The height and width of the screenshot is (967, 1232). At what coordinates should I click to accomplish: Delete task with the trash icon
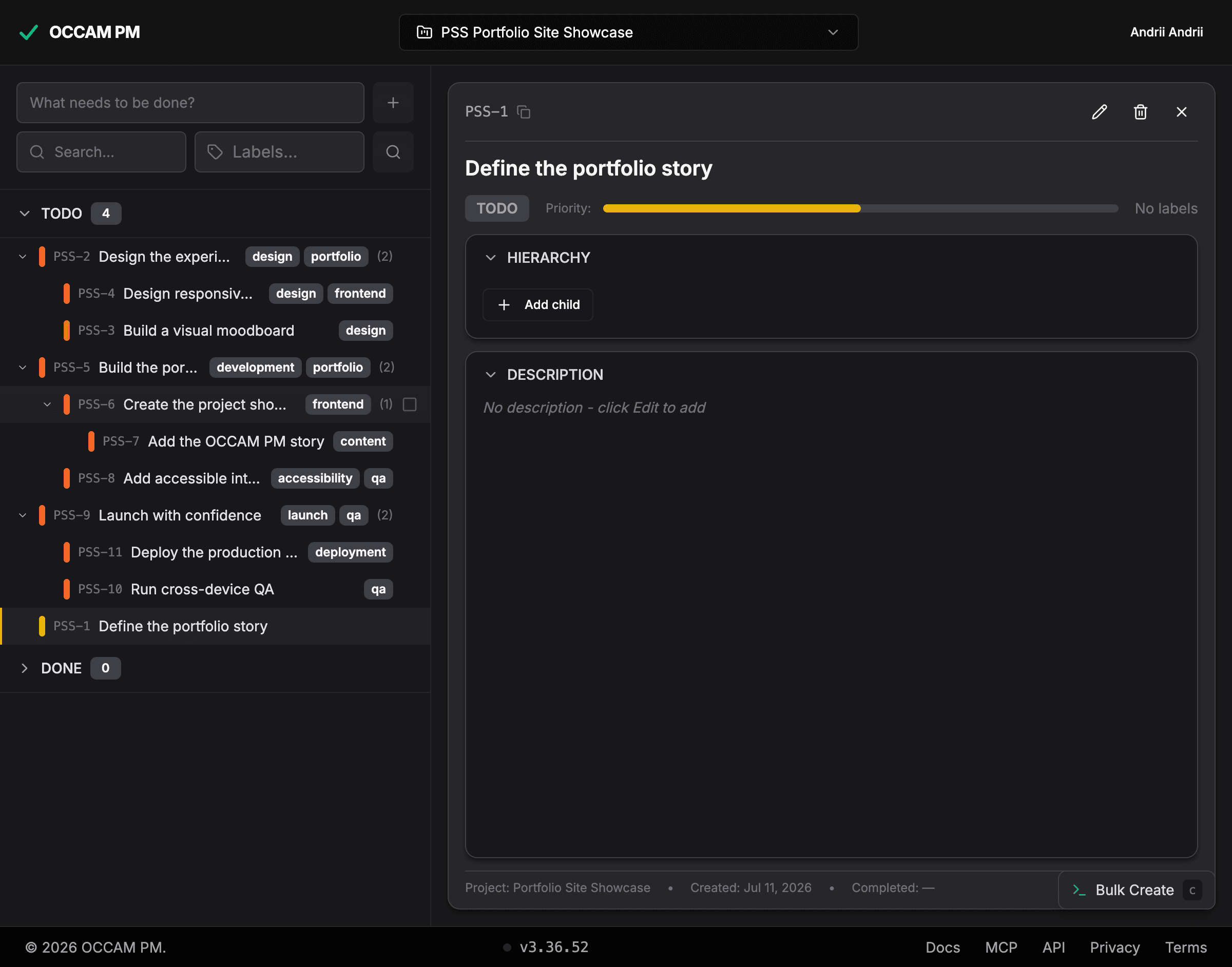1140,112
